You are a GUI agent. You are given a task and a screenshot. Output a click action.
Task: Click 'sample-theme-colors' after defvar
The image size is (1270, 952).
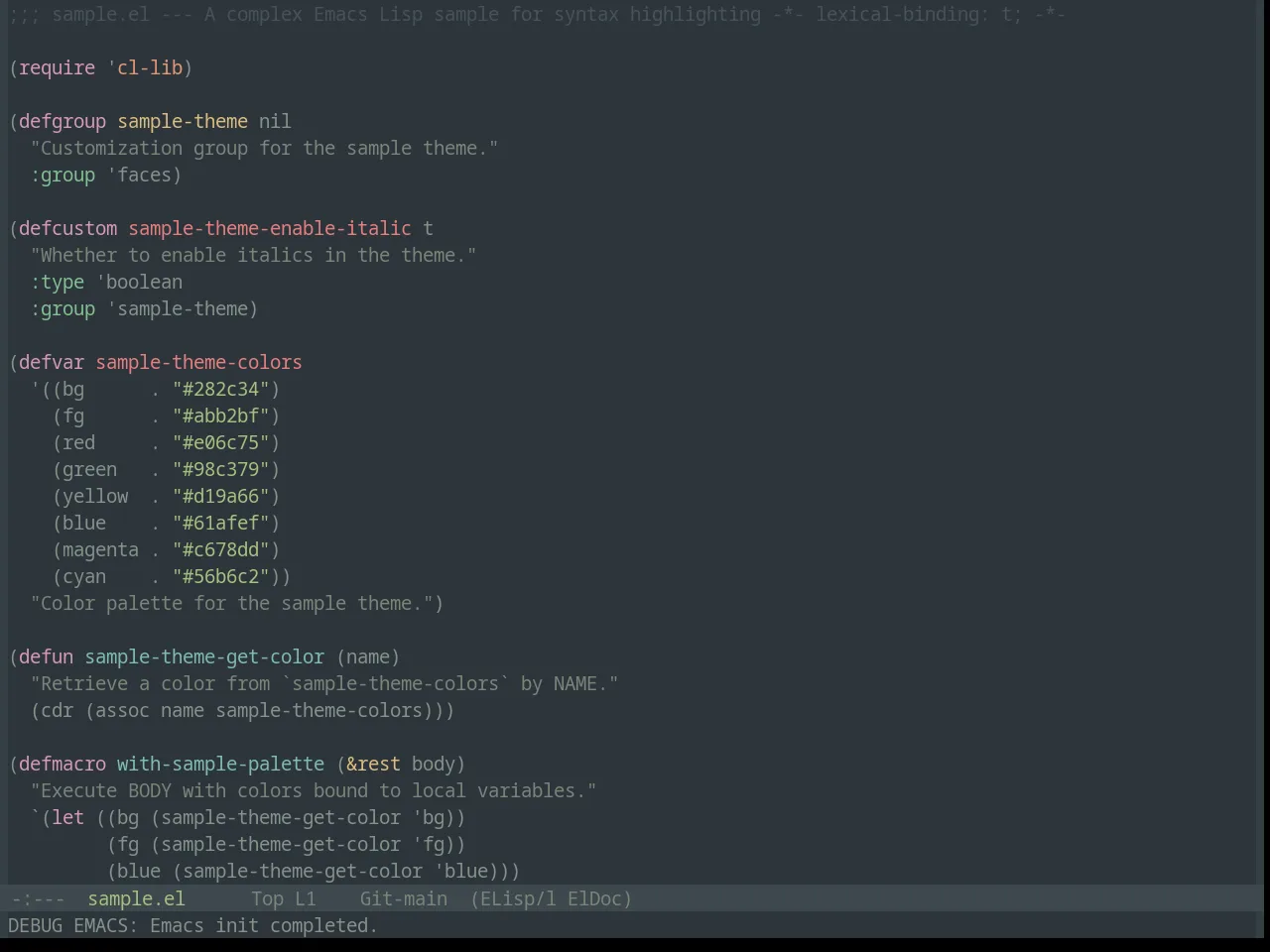tap(198, 362)
